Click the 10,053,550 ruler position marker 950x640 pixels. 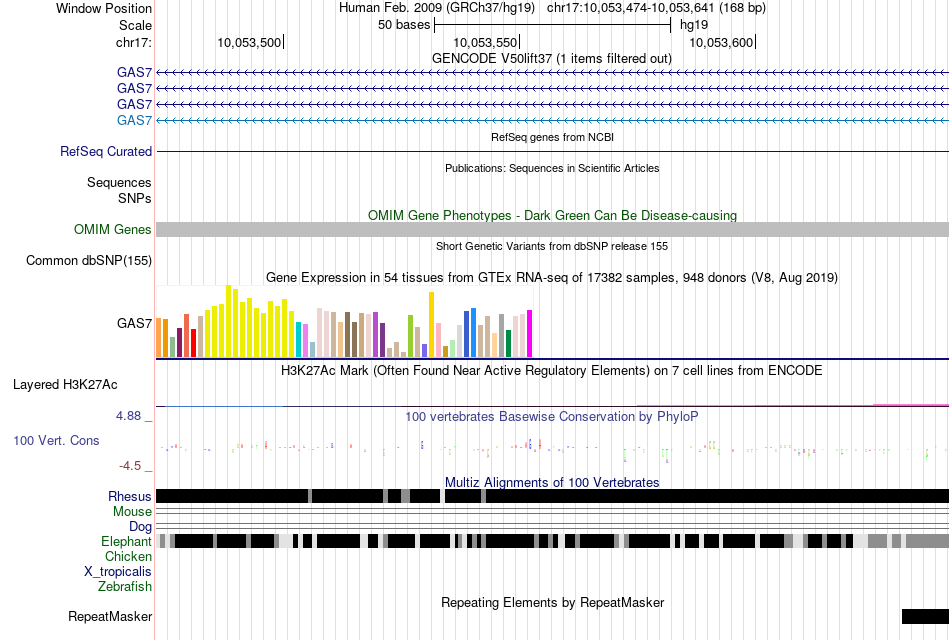485,42
